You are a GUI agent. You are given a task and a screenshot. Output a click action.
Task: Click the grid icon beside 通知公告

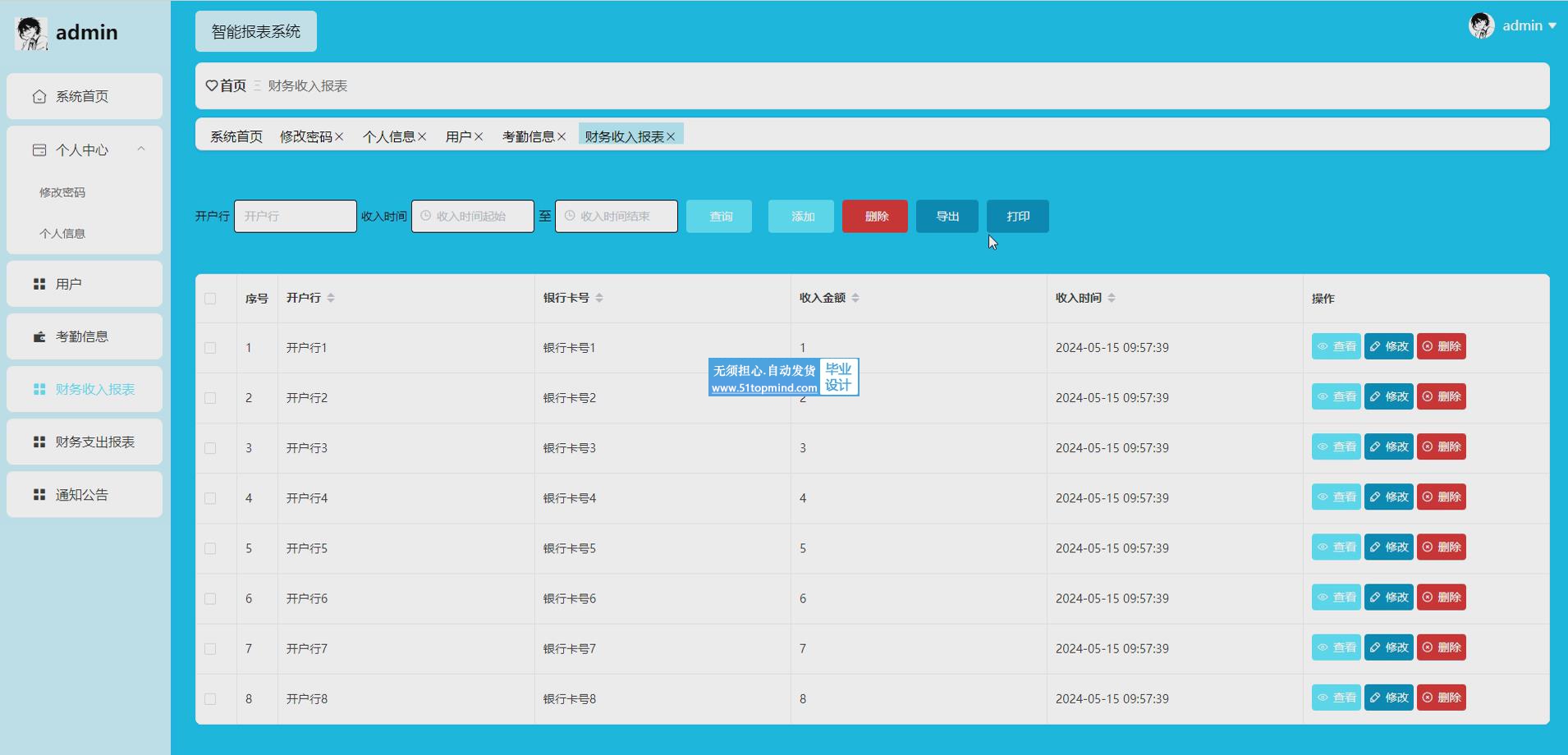[39, 494]
